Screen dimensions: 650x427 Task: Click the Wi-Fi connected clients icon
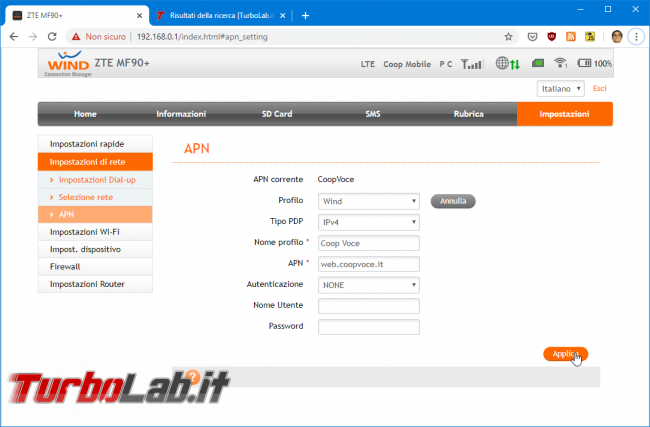coord(560,63)
